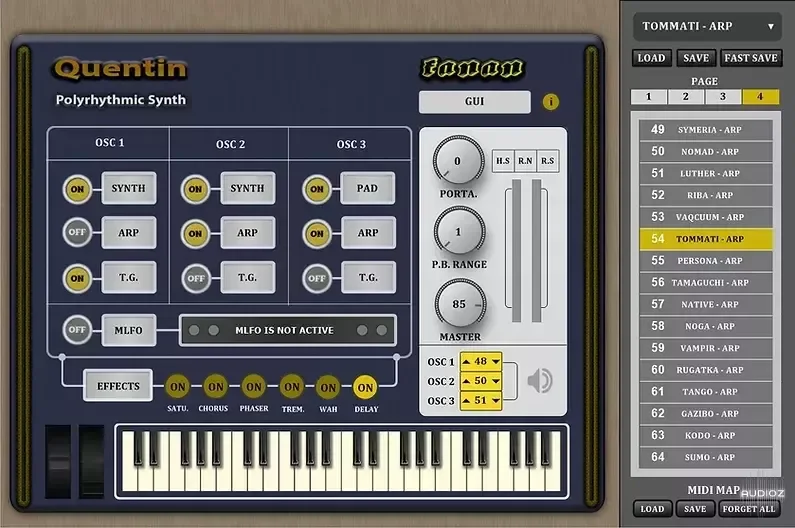Open OSC 2 dropdown arrow next to 50
This screenshot has height=528, width=795.
tap(495, 381)
